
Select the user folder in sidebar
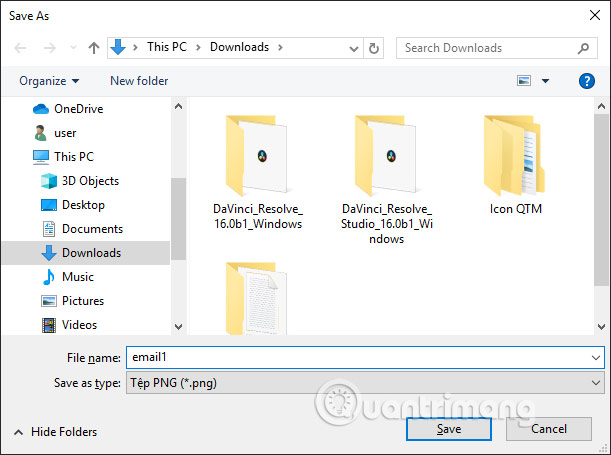point(65,133)
